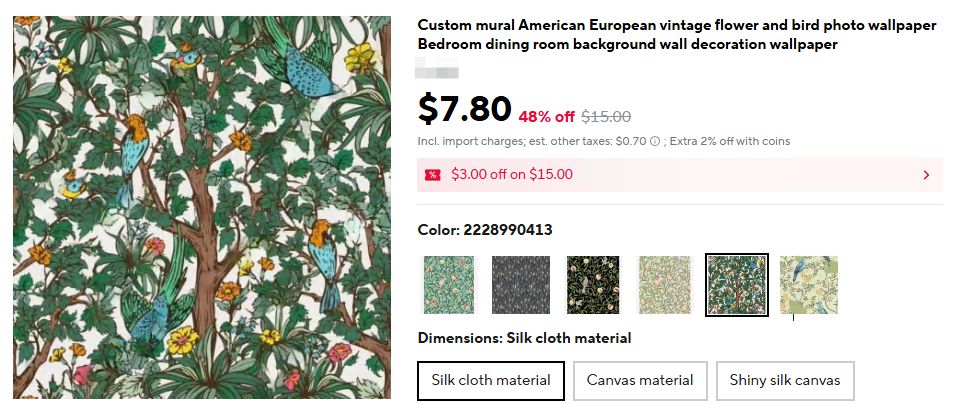Open the $3.00 off on $15.00 offer
The height and width of the screenshot is (404, 953).
(511, 174)
